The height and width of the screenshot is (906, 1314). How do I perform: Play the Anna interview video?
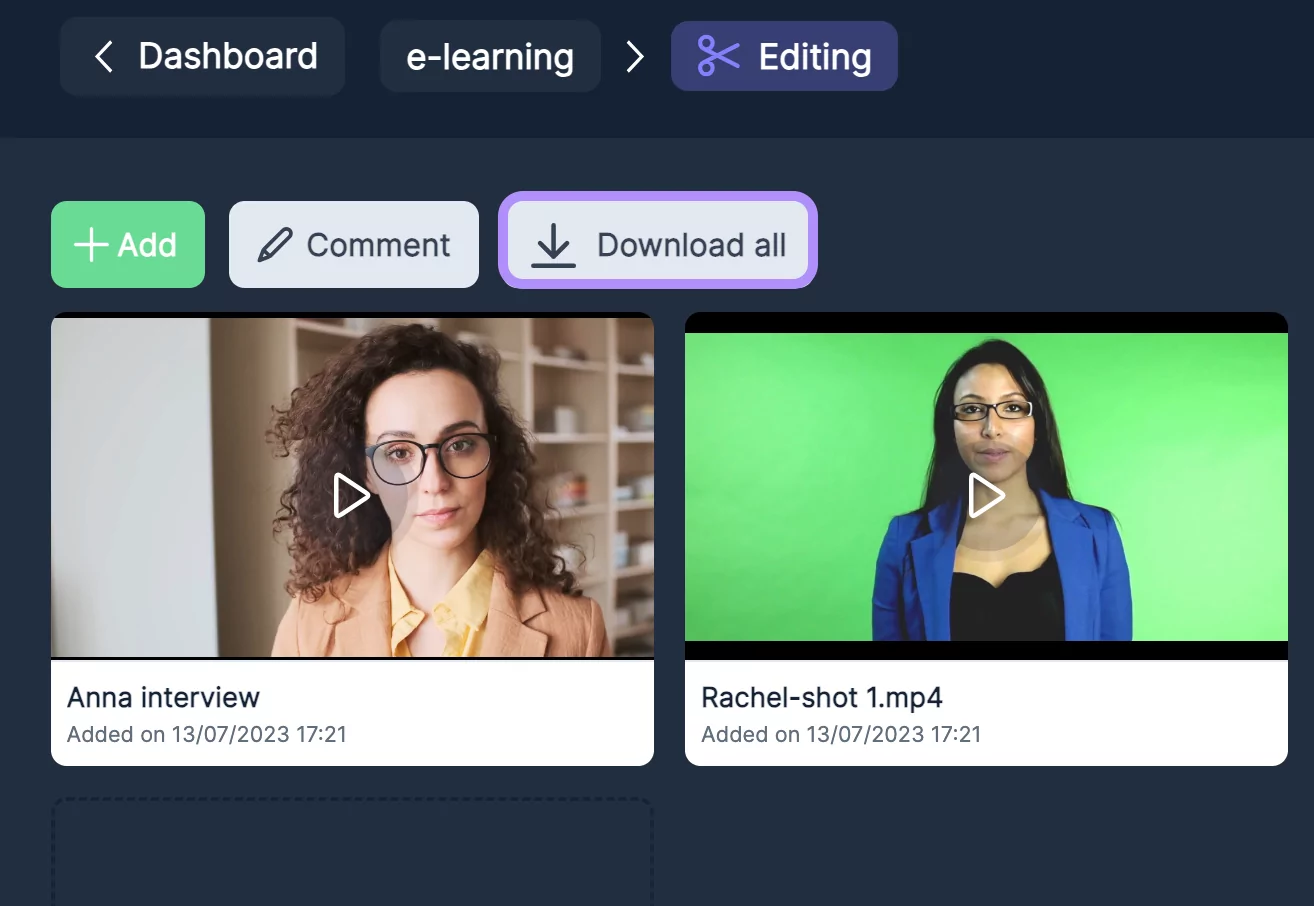[351, 495]
